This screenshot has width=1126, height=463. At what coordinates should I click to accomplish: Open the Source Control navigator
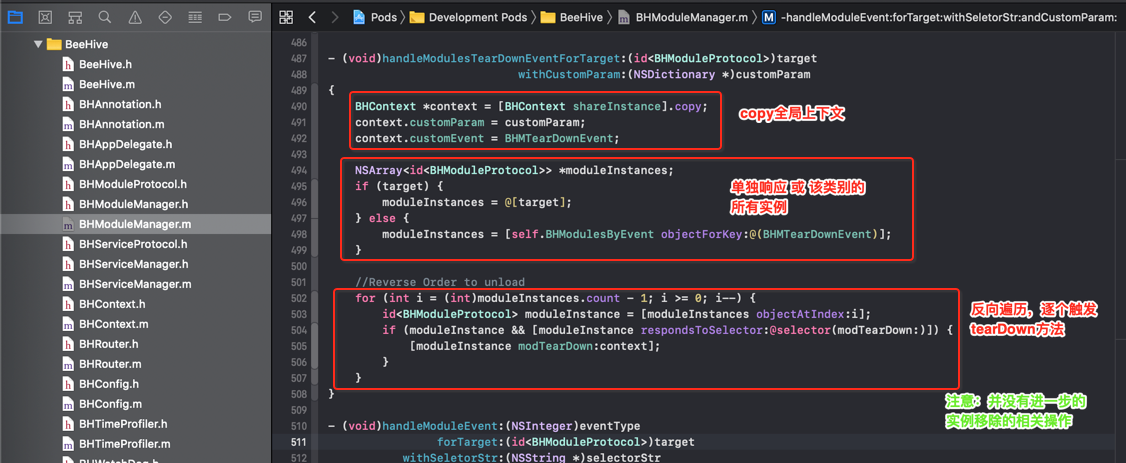coord(45,17)
